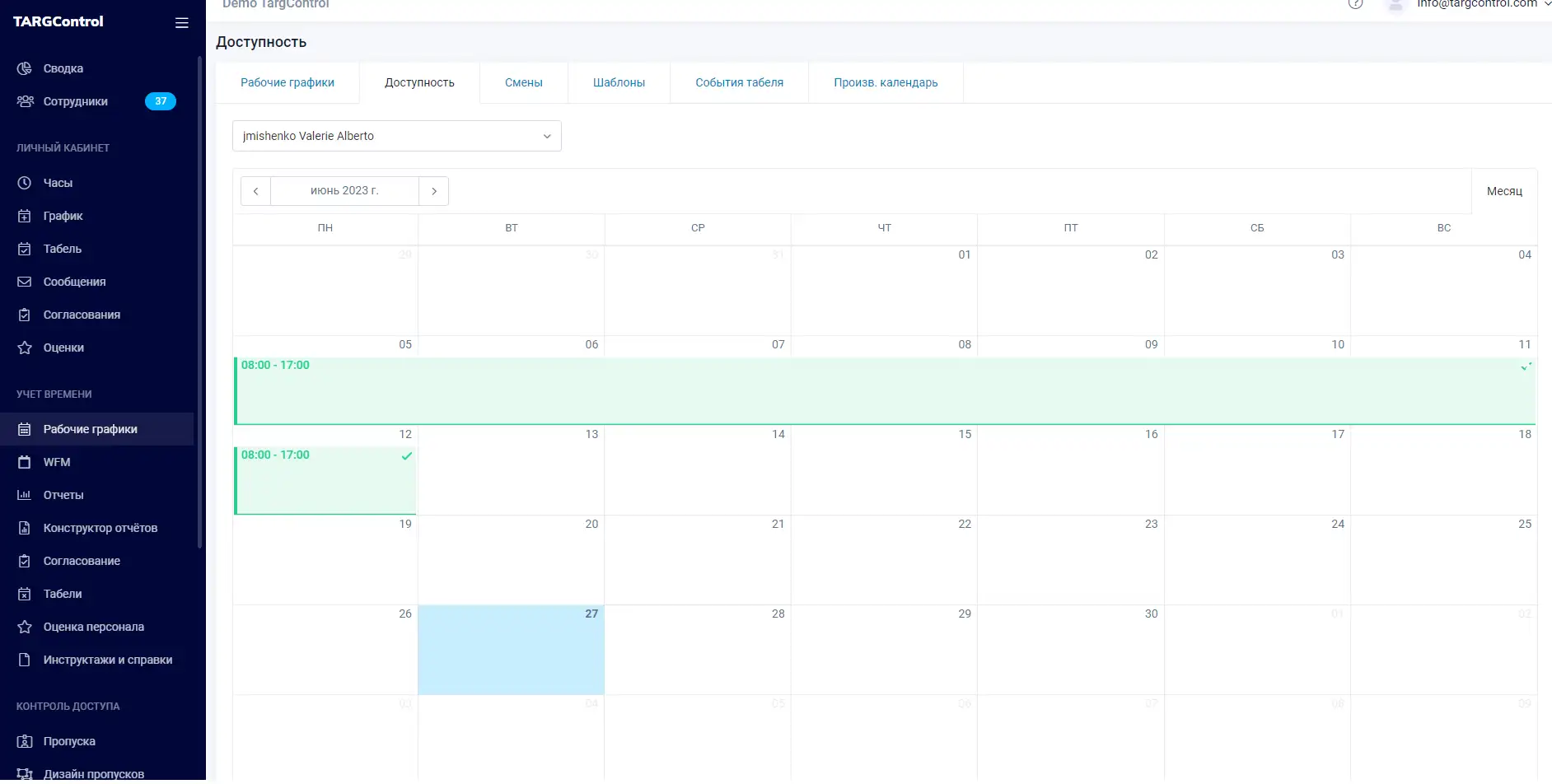Click the TARGControl logo
Image resolution: width=1552 pixels, height=784 pixels.
pos(58,21)
